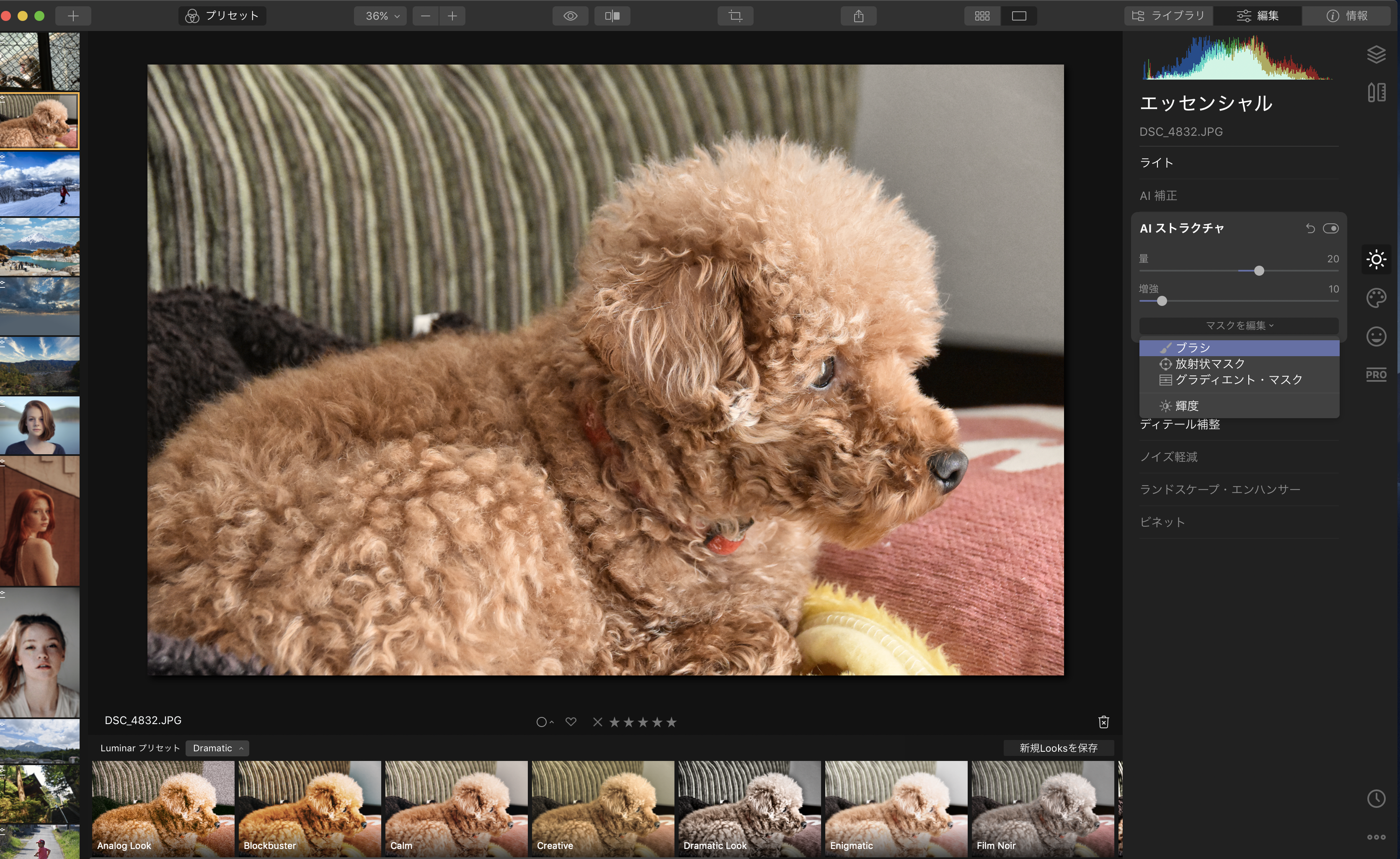
Task: Select the Creative palette tools icon
Action: coord(1376,298)
